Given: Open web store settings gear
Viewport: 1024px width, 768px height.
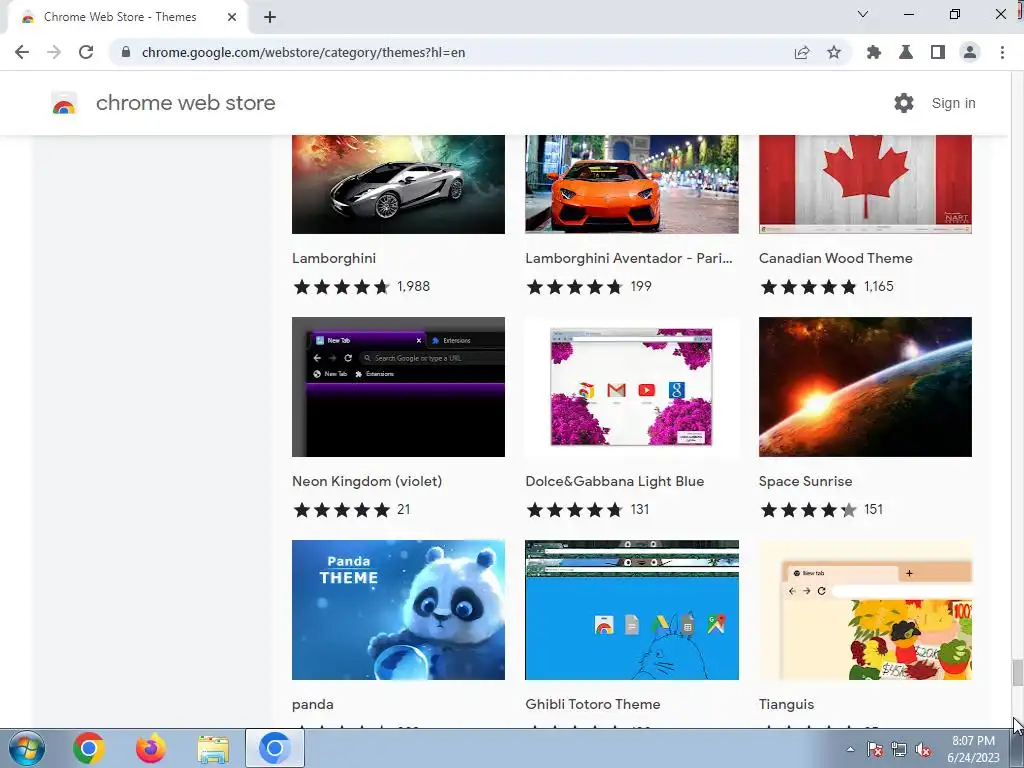Looking at the screenshot, I should 904,103.
